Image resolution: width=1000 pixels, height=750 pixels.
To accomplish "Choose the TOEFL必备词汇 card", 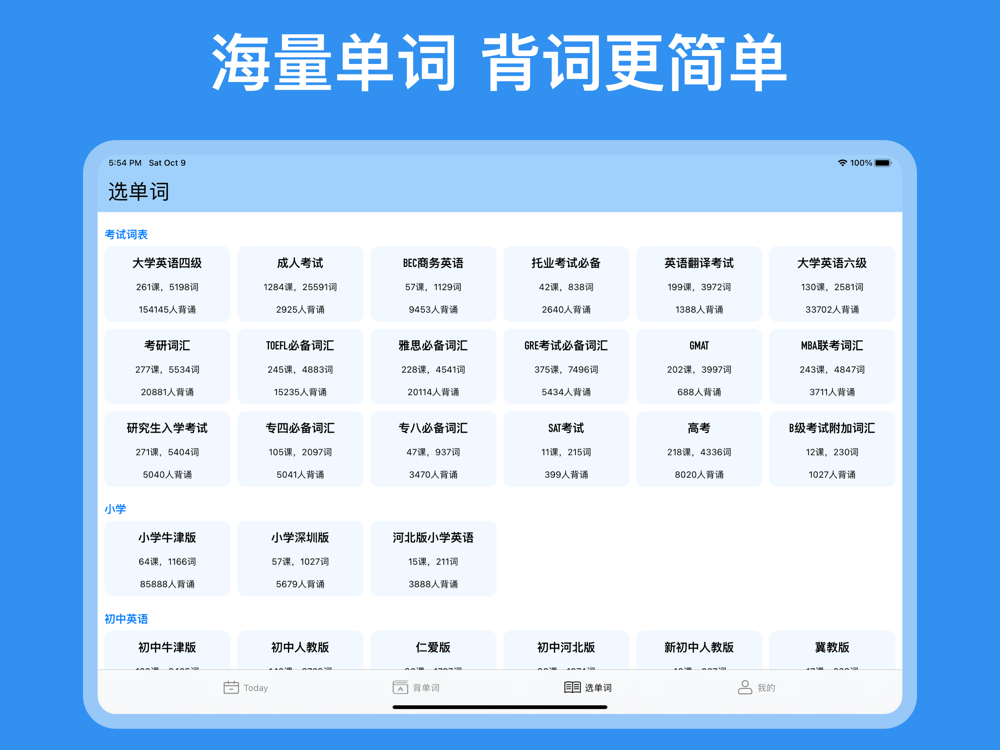I will tap(300, 366).
